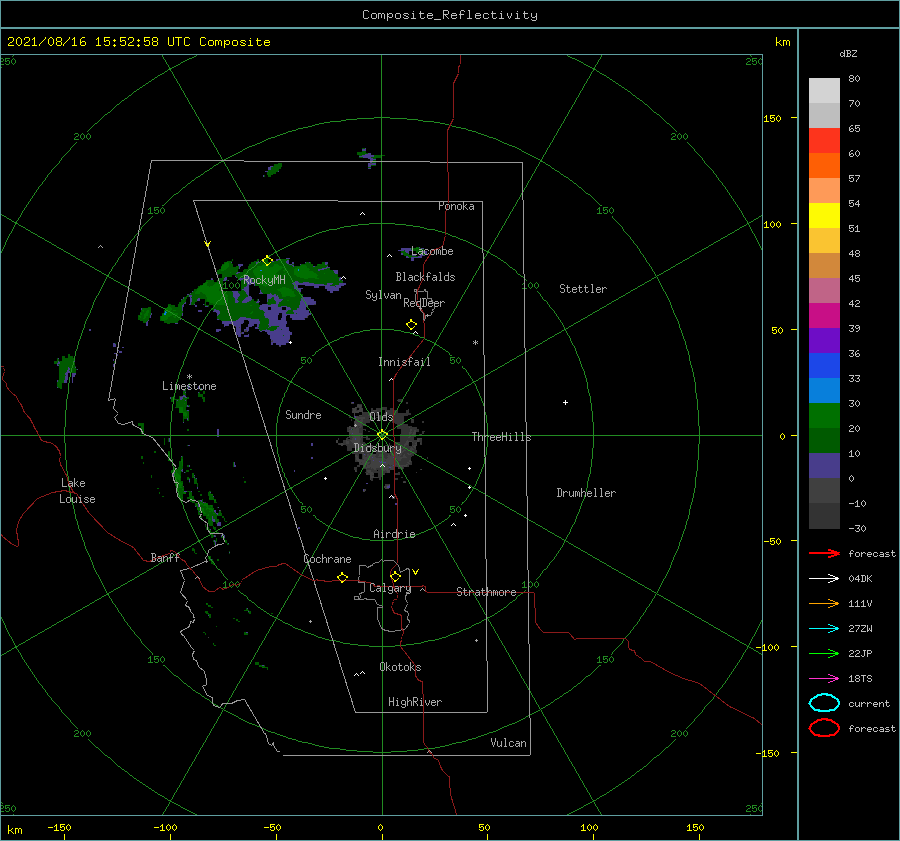Viewport: 900px width, 841px height.
Task: Click the Drumheller town label
Action: pos(586,493)
